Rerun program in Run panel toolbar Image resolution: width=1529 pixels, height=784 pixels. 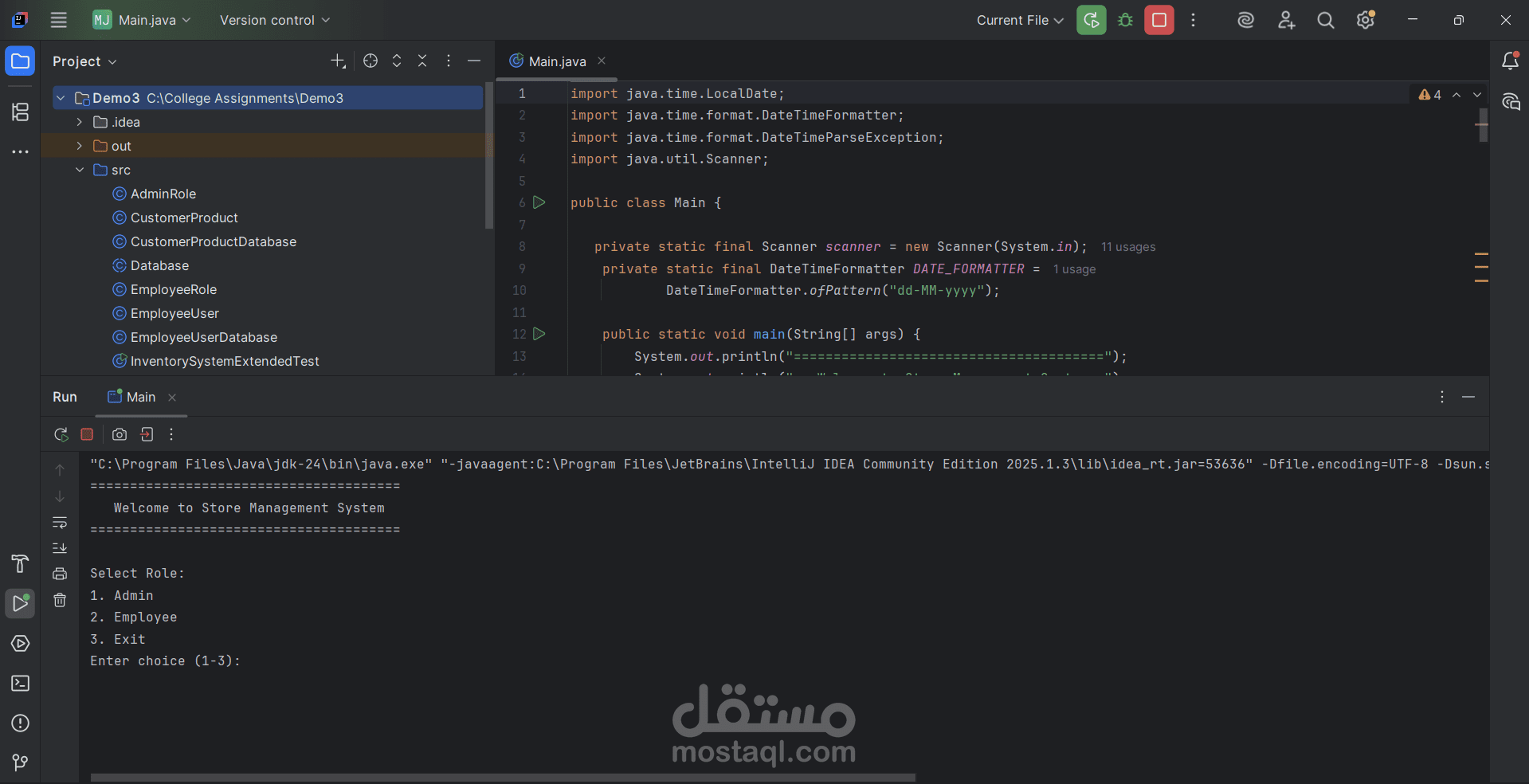61,434
